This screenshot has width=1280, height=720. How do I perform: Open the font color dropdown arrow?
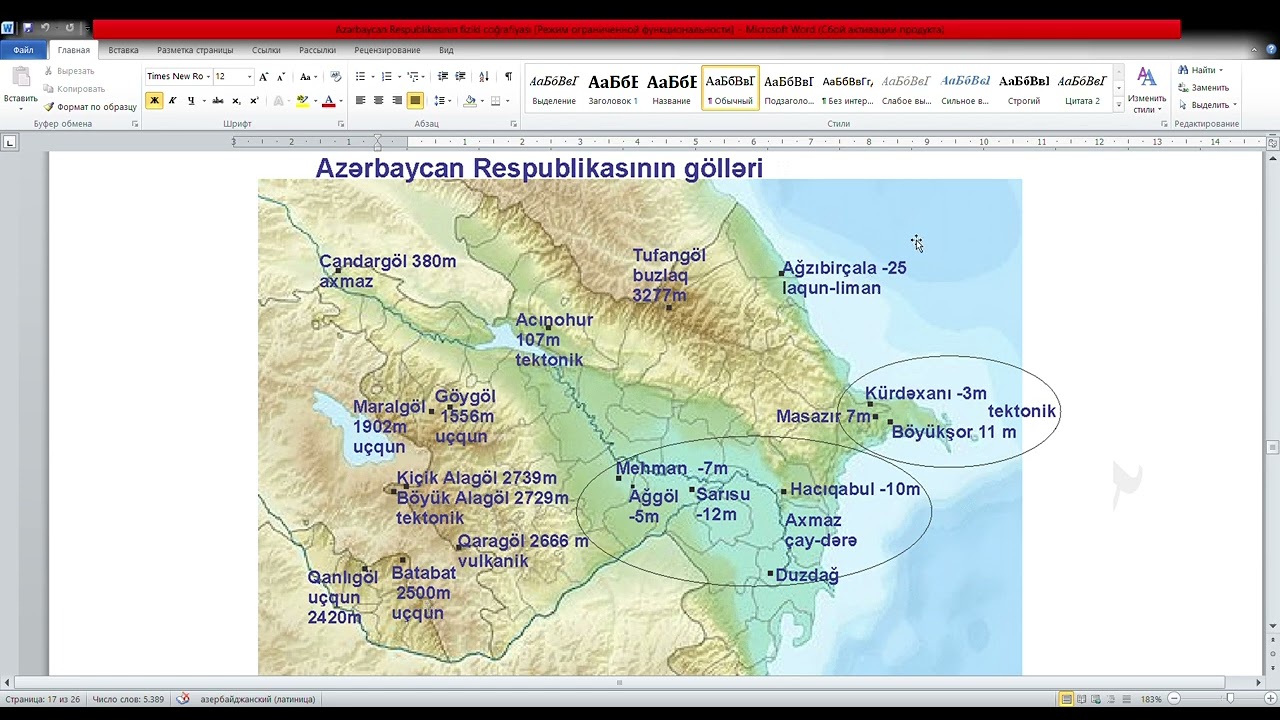(x=340, y=101)
